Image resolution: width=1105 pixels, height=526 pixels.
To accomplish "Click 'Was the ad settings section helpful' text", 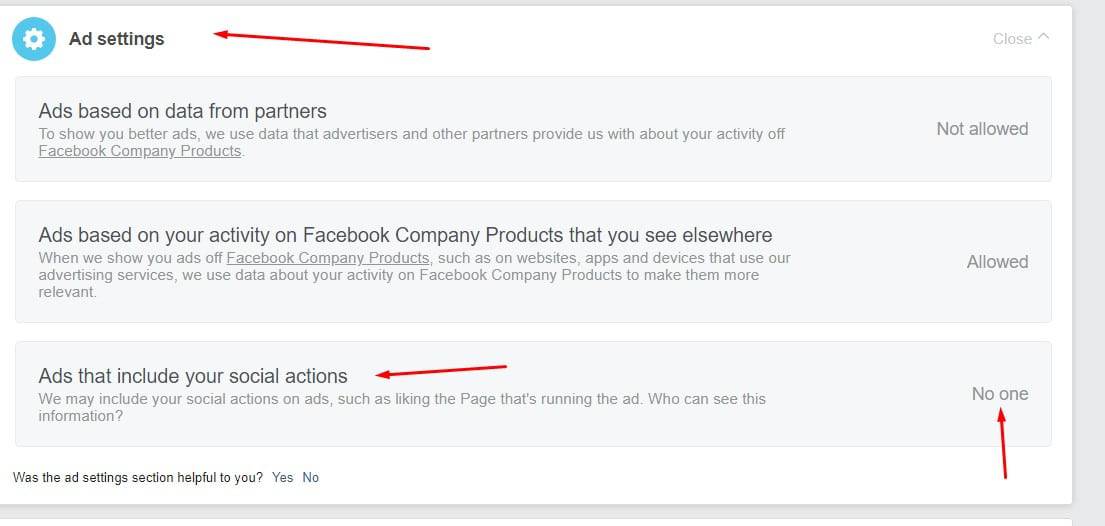I will click(x=137, y=477).
